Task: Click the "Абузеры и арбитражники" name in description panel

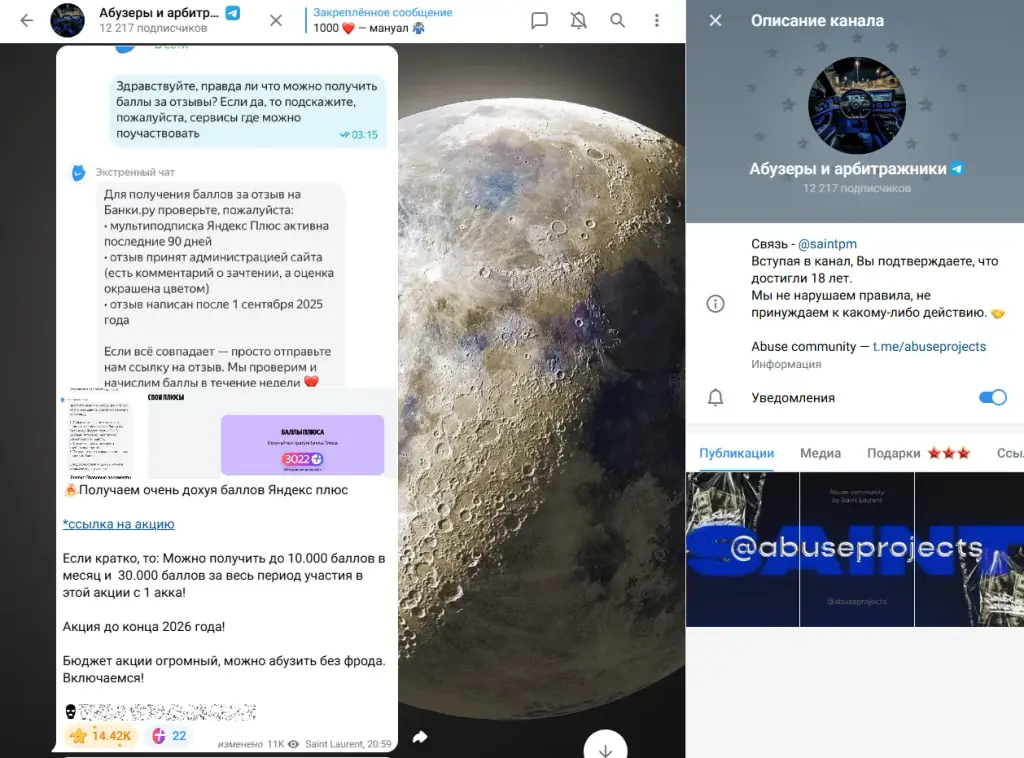Action: [848, 169]
